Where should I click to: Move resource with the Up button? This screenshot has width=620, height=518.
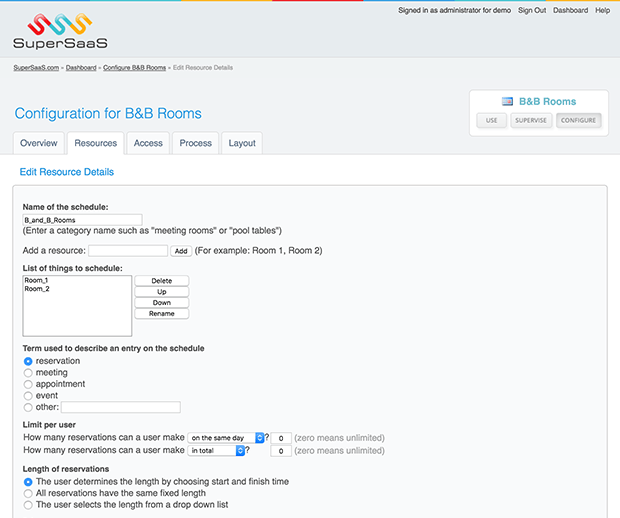coord(162,292)
